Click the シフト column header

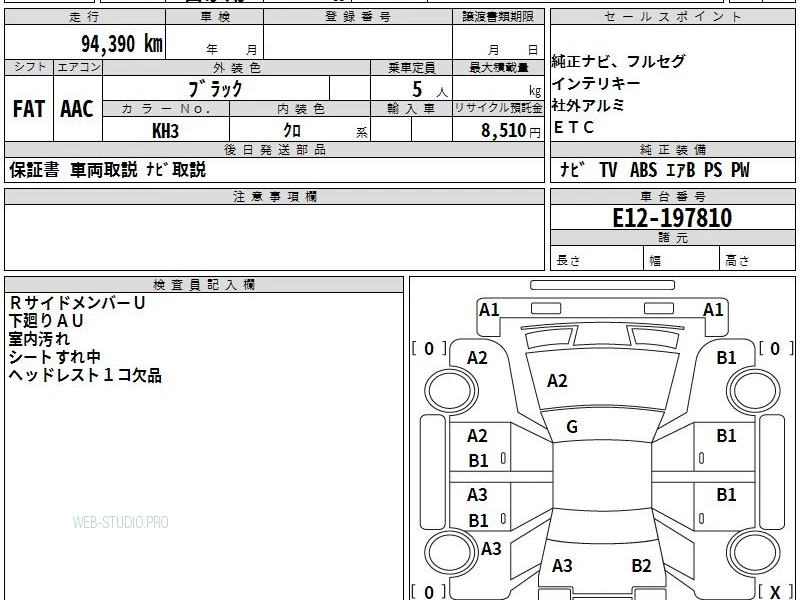tap(29, 67)
